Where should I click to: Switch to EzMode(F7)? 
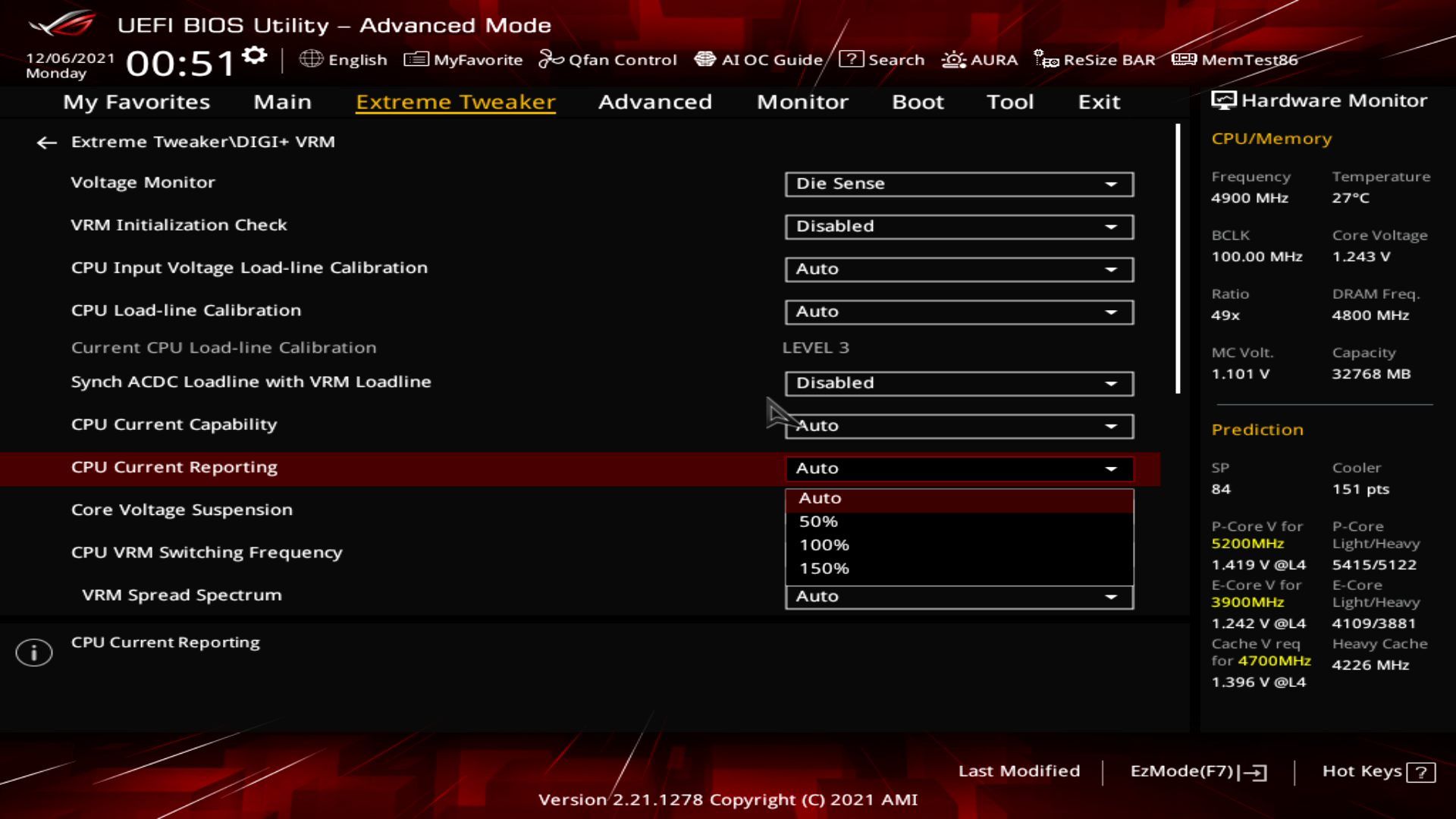click(1197, 771)
